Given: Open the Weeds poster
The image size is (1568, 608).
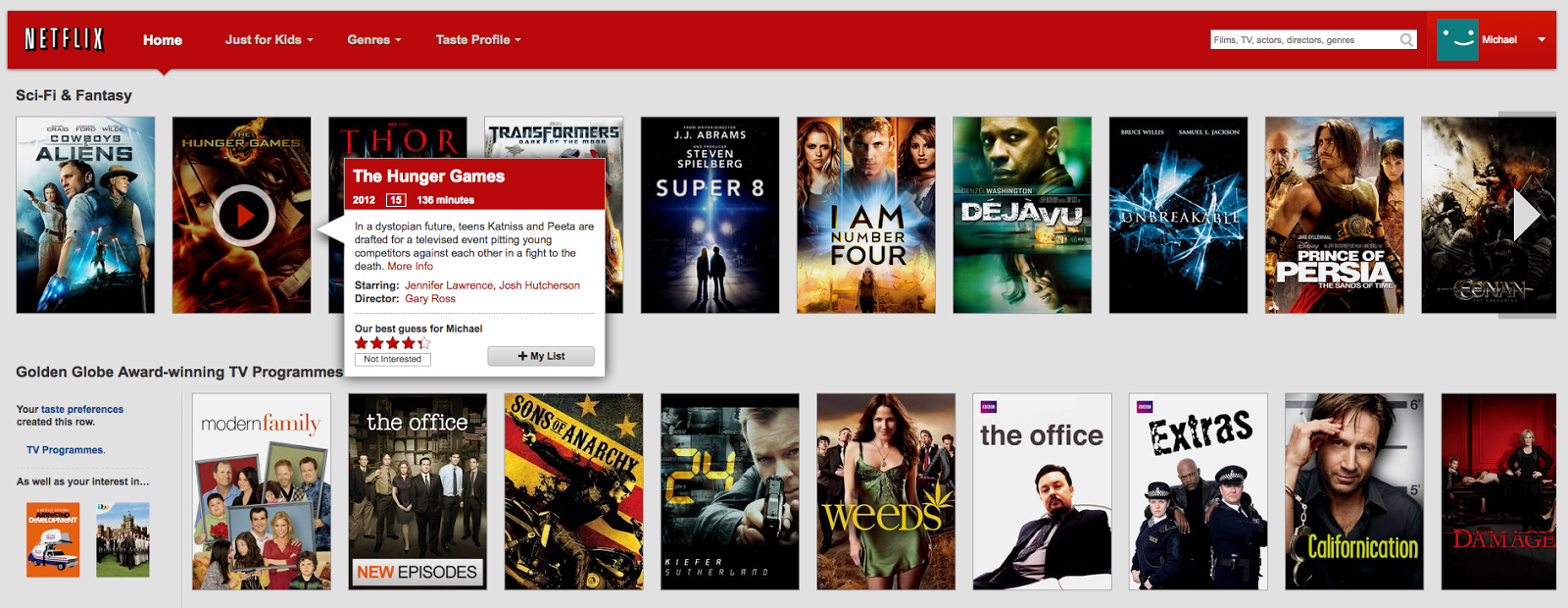Looking at the screenshot, I should (x=886, y=491).
